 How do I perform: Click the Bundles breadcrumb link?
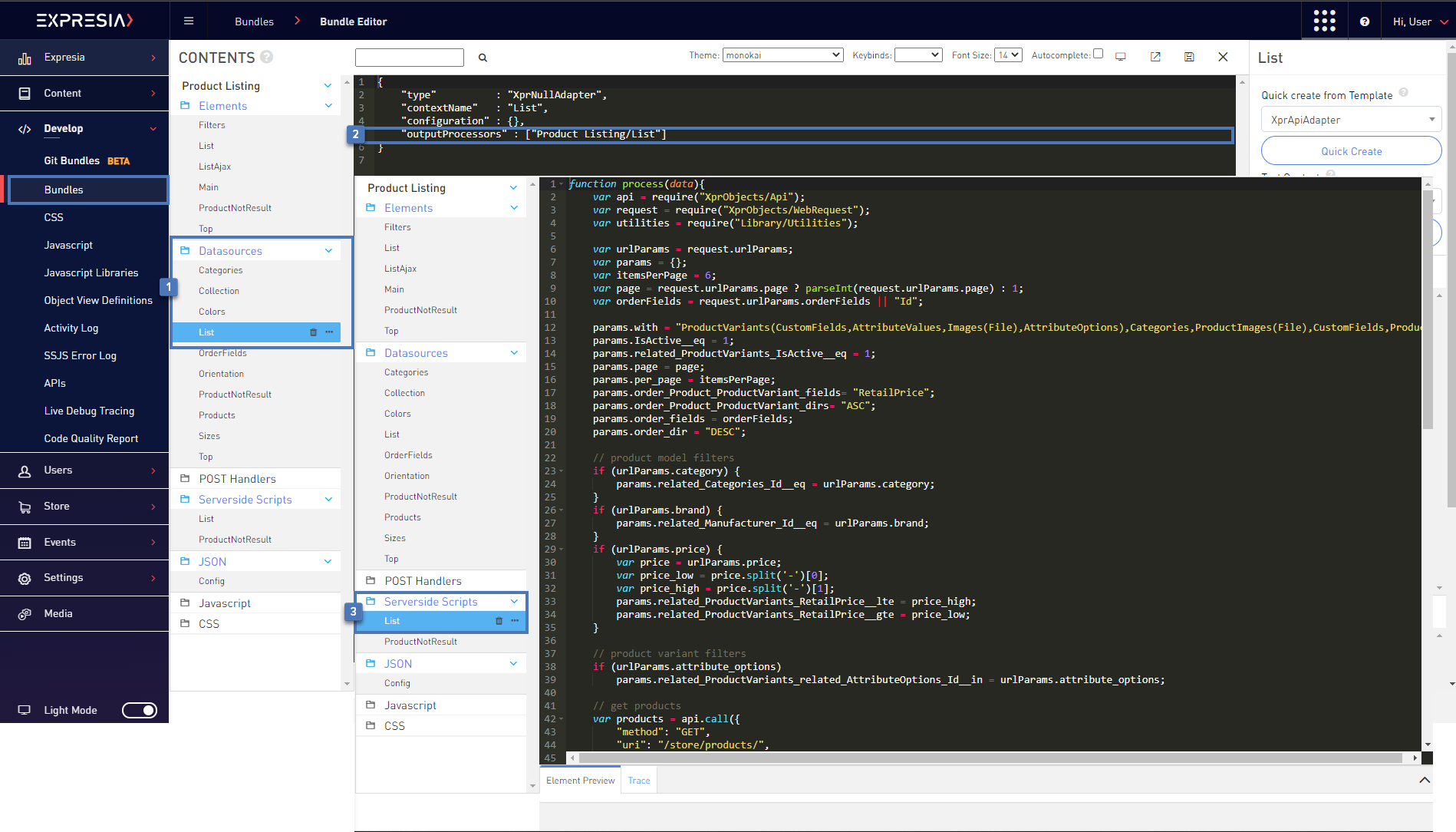click(254, 21)
